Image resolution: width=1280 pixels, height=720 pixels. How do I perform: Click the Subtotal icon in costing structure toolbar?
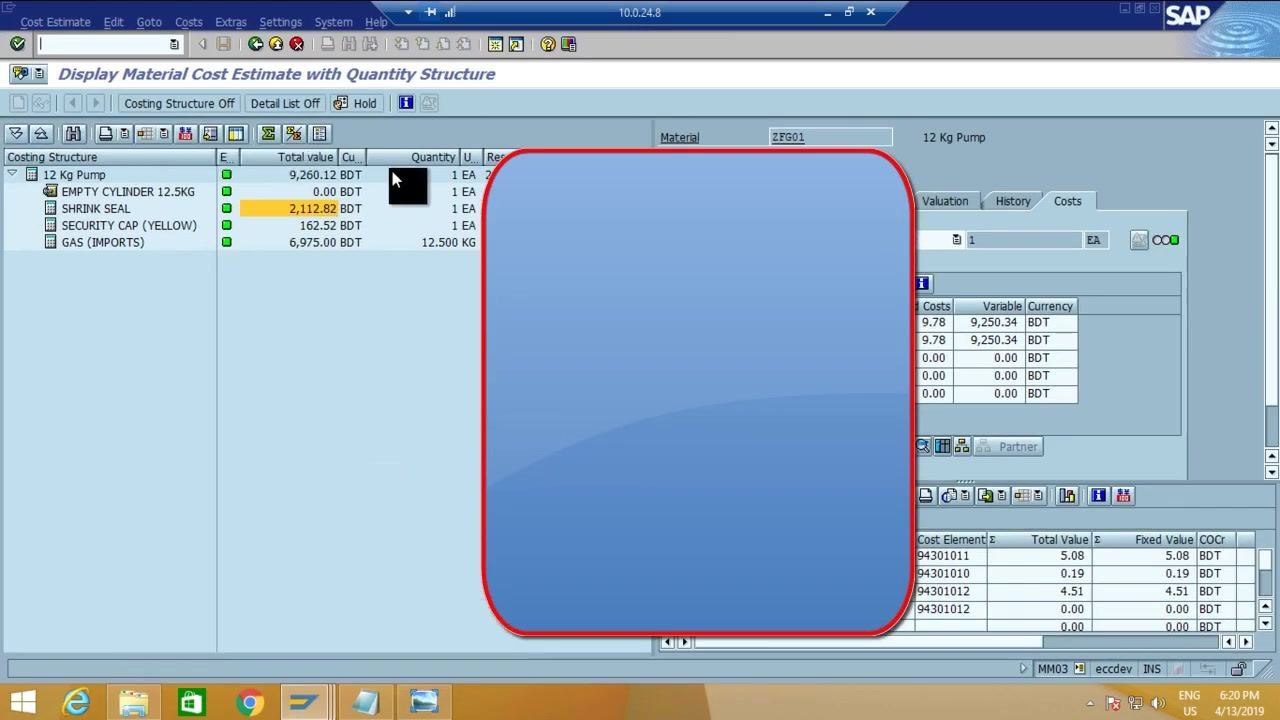click(x=293, y=134)
